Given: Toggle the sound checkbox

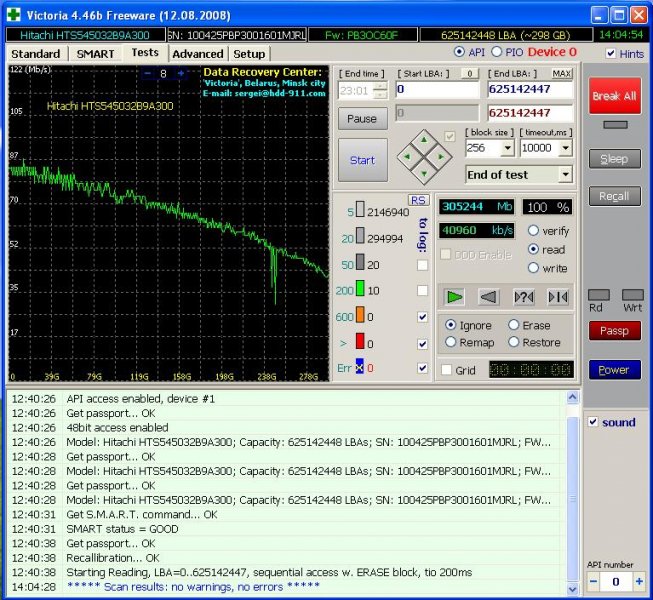Looking at the screenshot, I should click(591, 422).
